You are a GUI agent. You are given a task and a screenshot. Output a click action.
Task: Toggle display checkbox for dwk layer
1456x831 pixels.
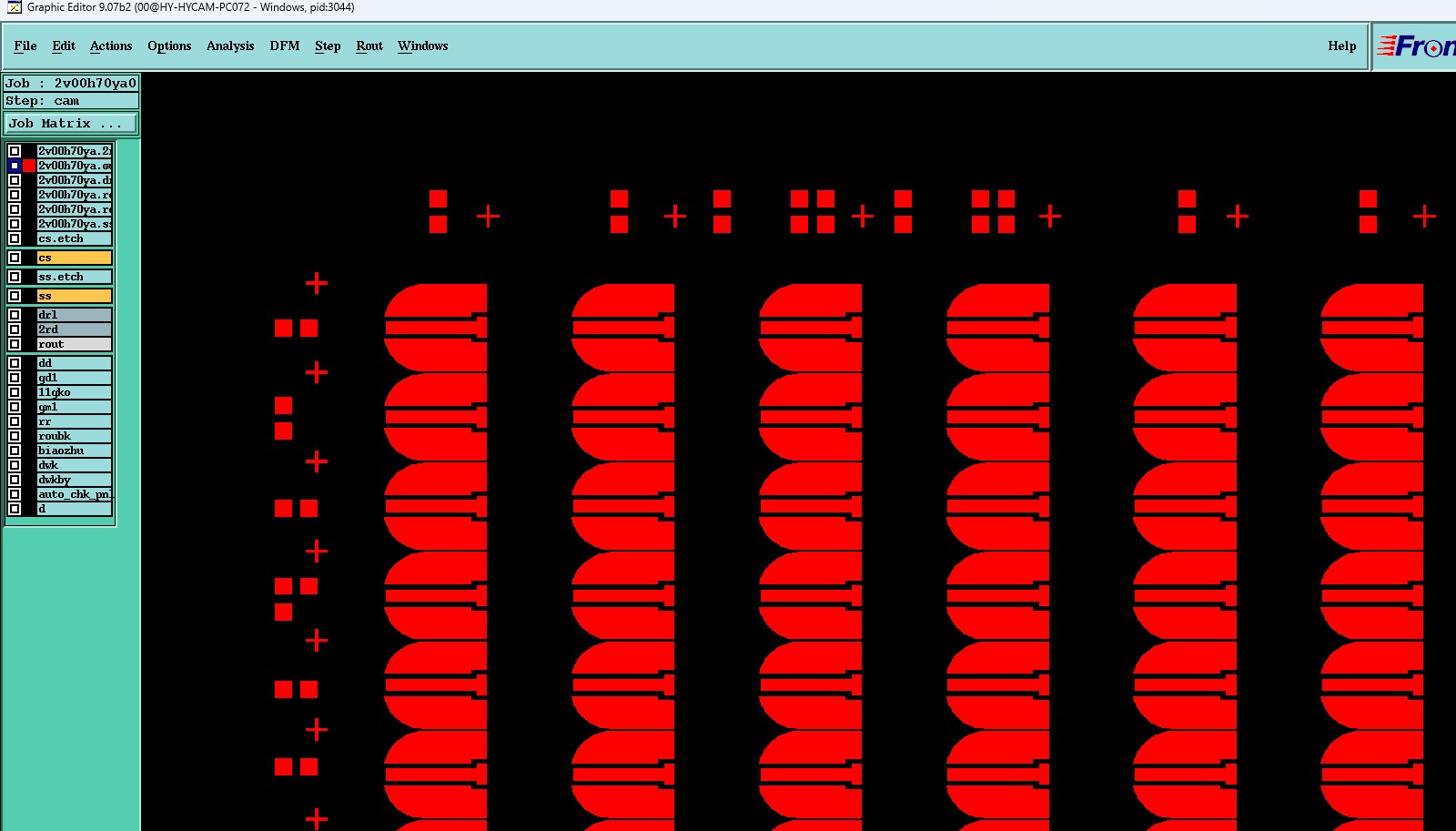click(15, 465)
